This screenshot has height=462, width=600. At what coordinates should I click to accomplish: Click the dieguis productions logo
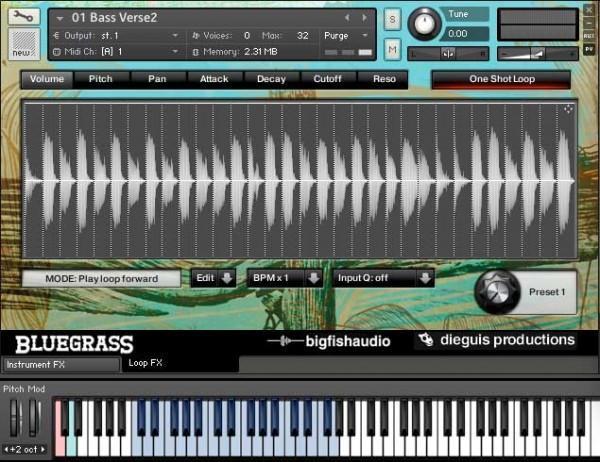coord(496,340)
